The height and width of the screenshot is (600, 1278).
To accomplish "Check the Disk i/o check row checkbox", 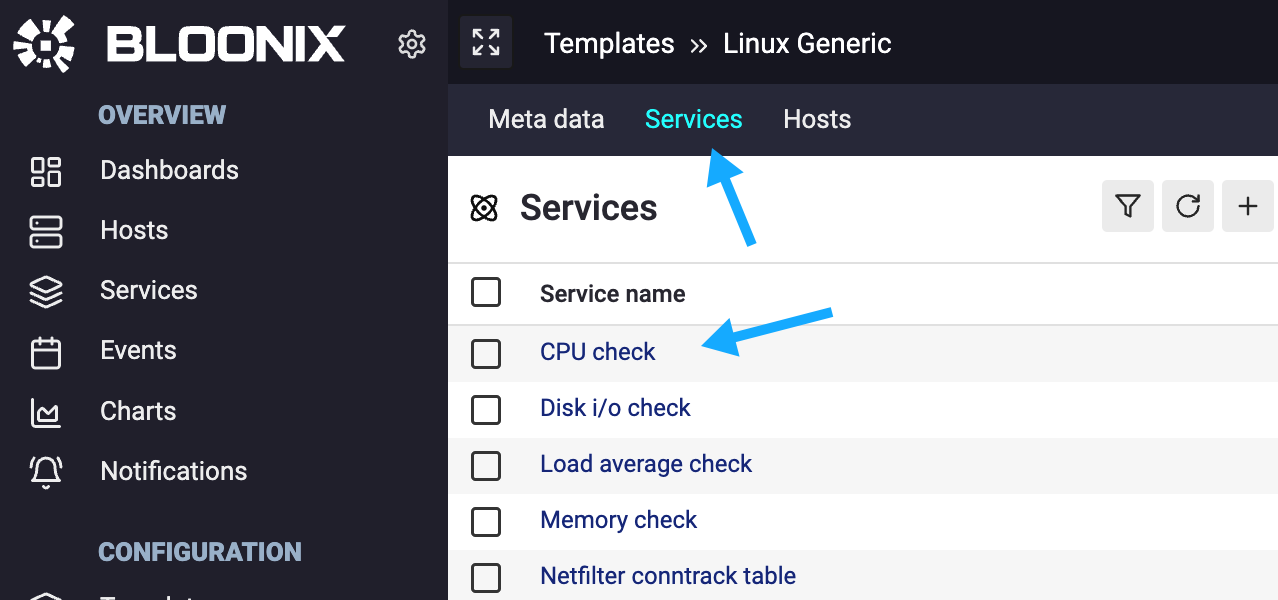I will coord(486,409).
